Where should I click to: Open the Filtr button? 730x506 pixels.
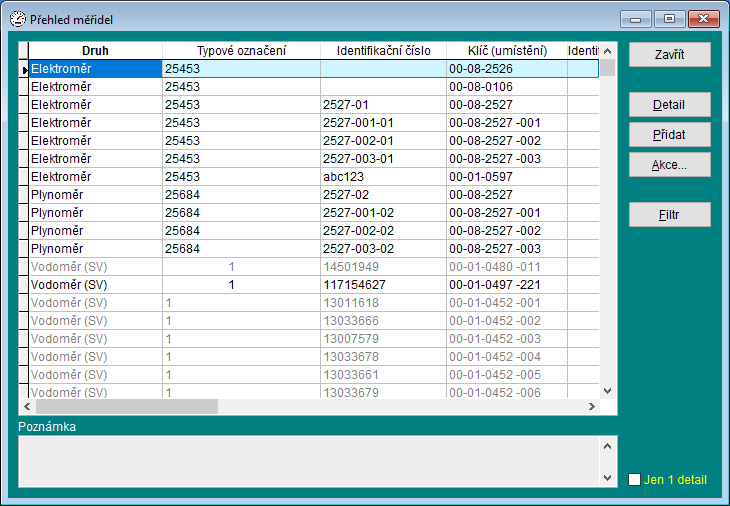669,215
